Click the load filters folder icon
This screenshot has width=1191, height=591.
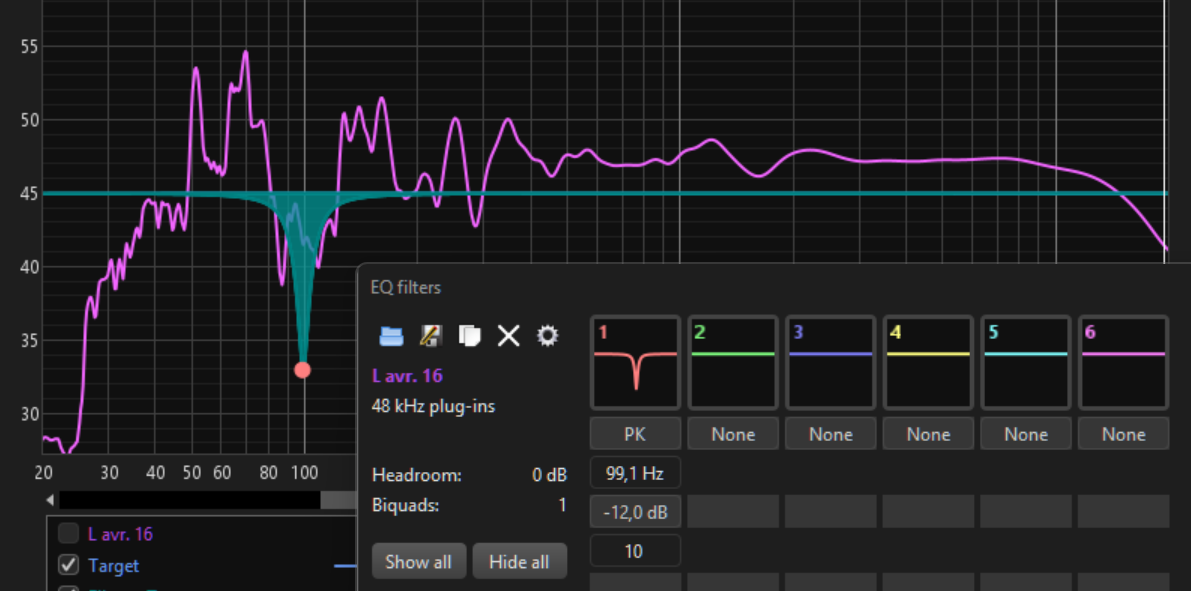click(391, 336)
